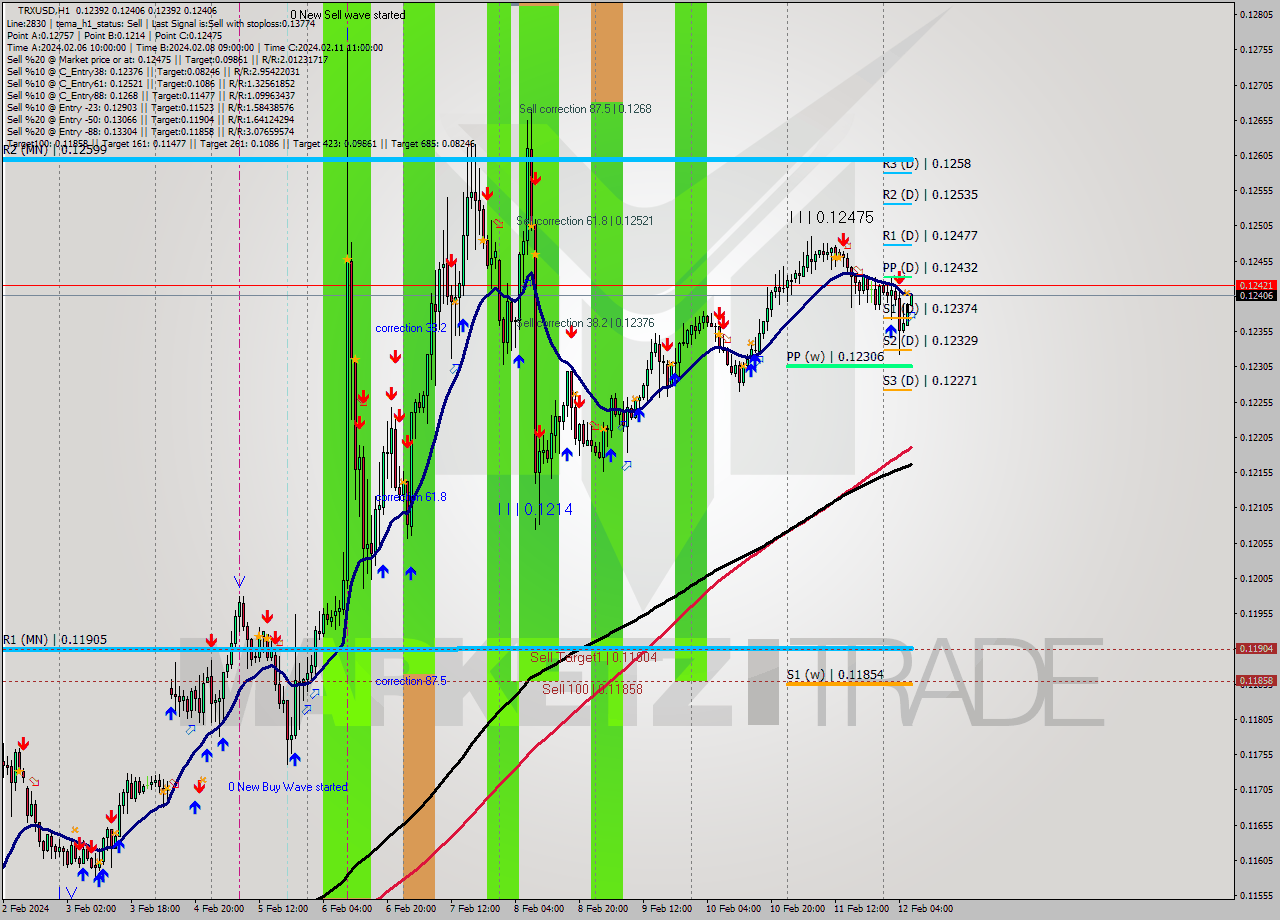This screenshot has height=920, width=1280.
Task: Click the 'Target100: 0.11858' targets line
Action: (240, 143)
